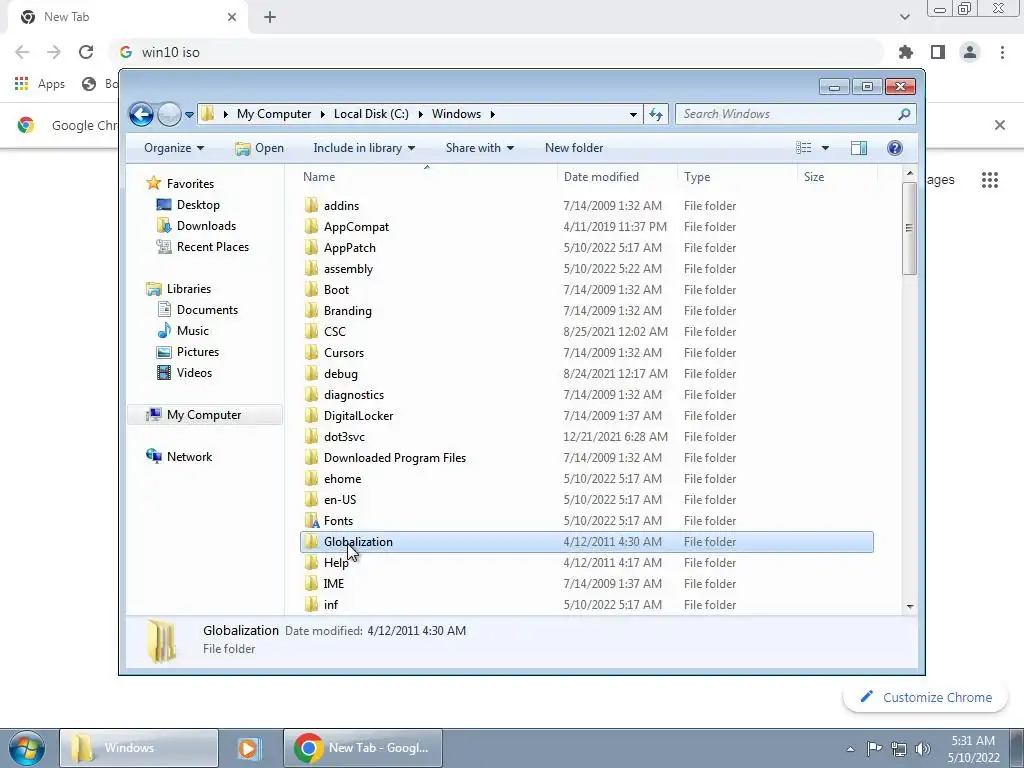Select the inf folder name
The width and height of the screenshot is (1024, 768).
330,605
